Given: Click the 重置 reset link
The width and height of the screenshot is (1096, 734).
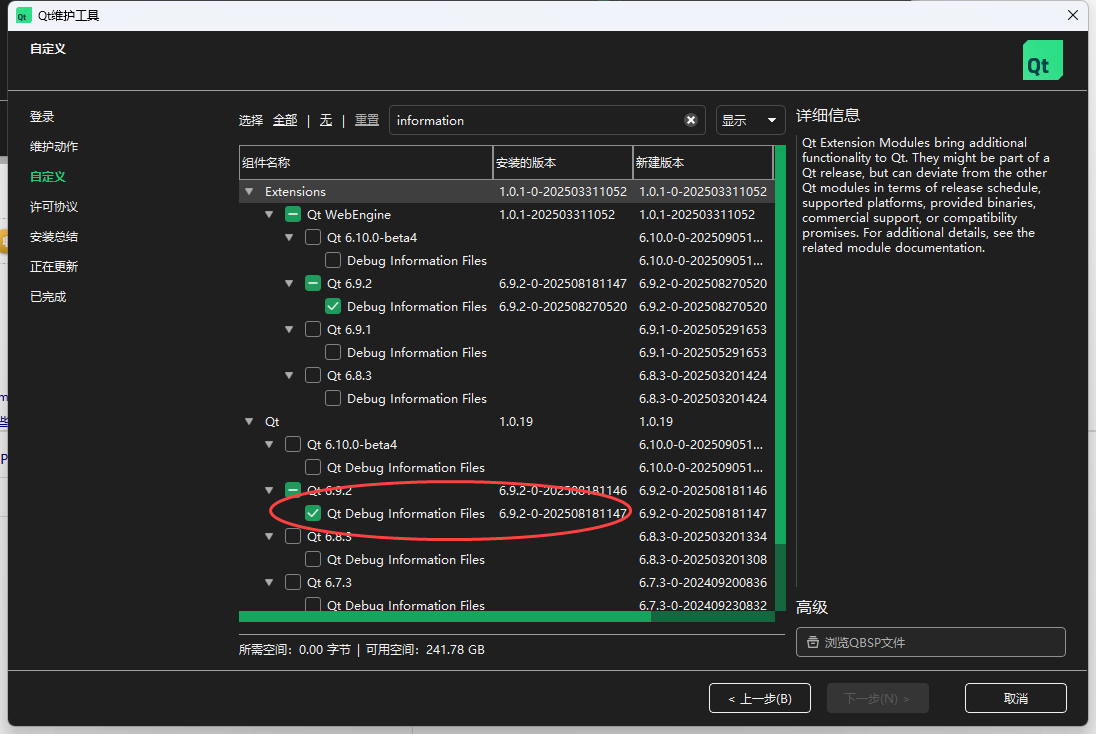Looking at the screenshot, I should click(x=367, y=120).
